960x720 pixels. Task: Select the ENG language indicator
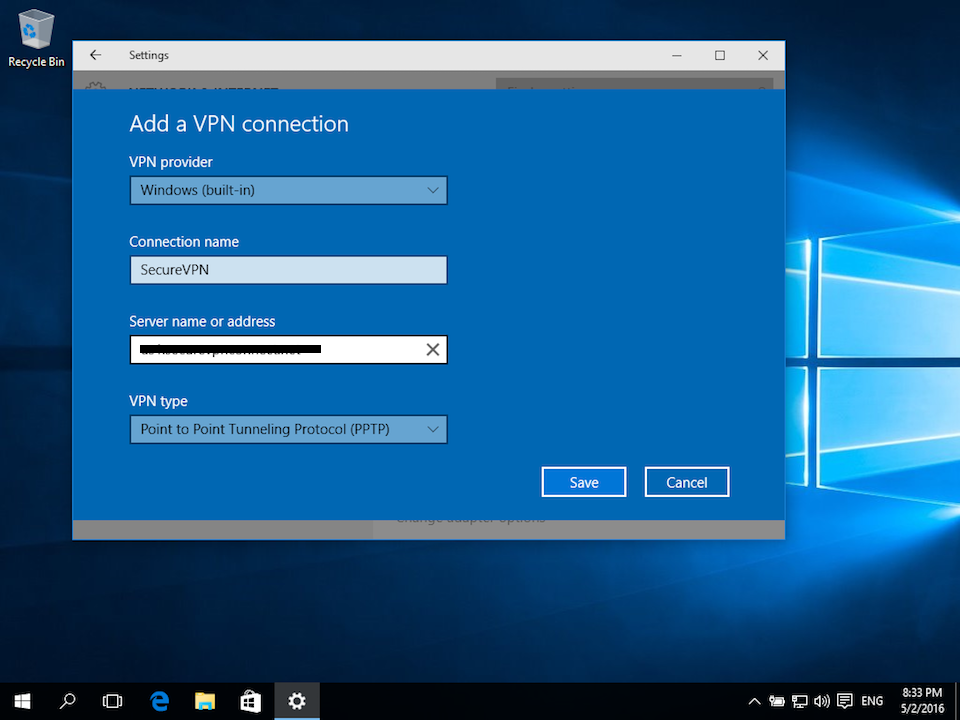tap(872, 701)
